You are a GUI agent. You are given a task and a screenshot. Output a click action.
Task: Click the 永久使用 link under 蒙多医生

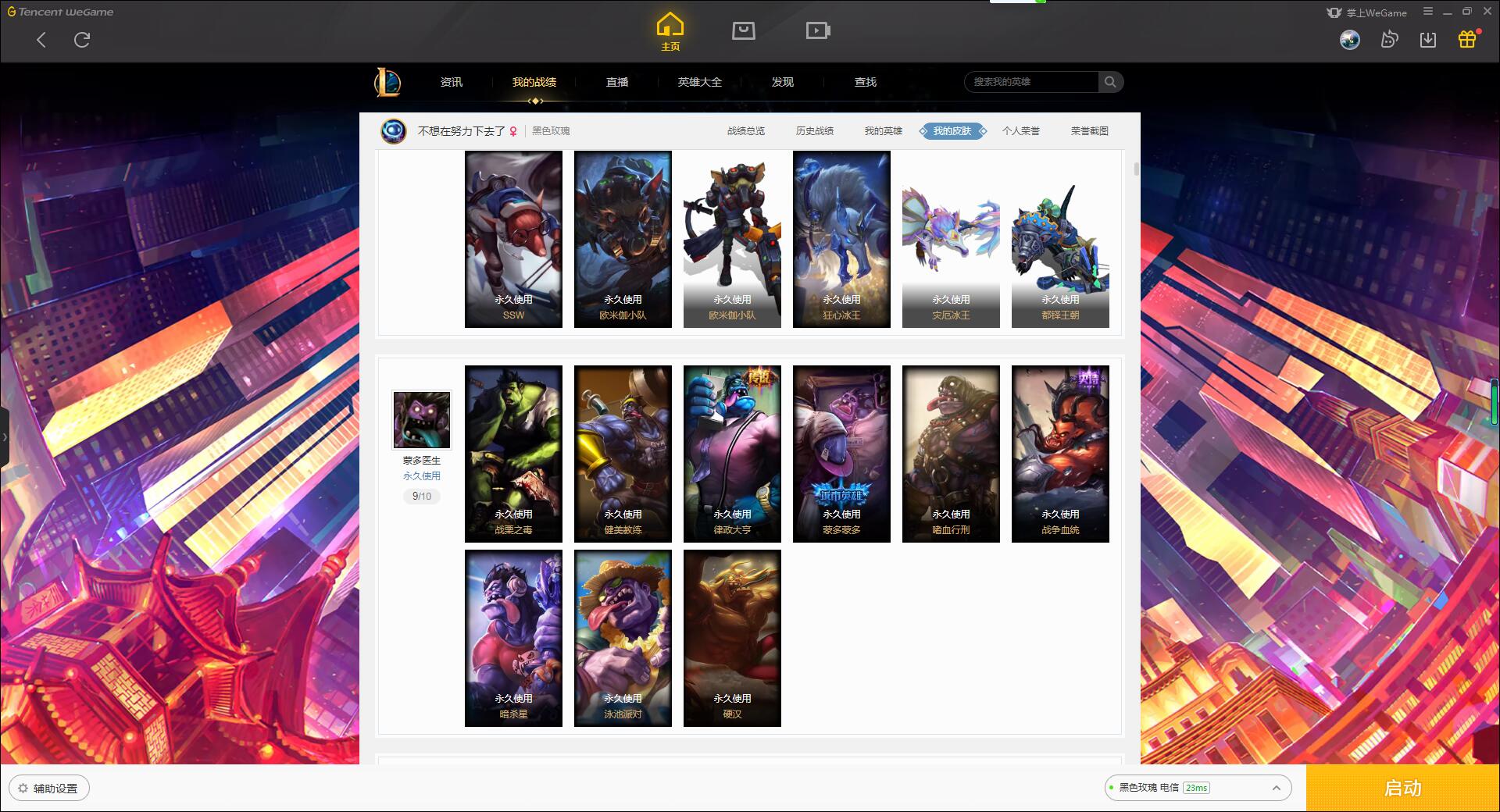422,475
